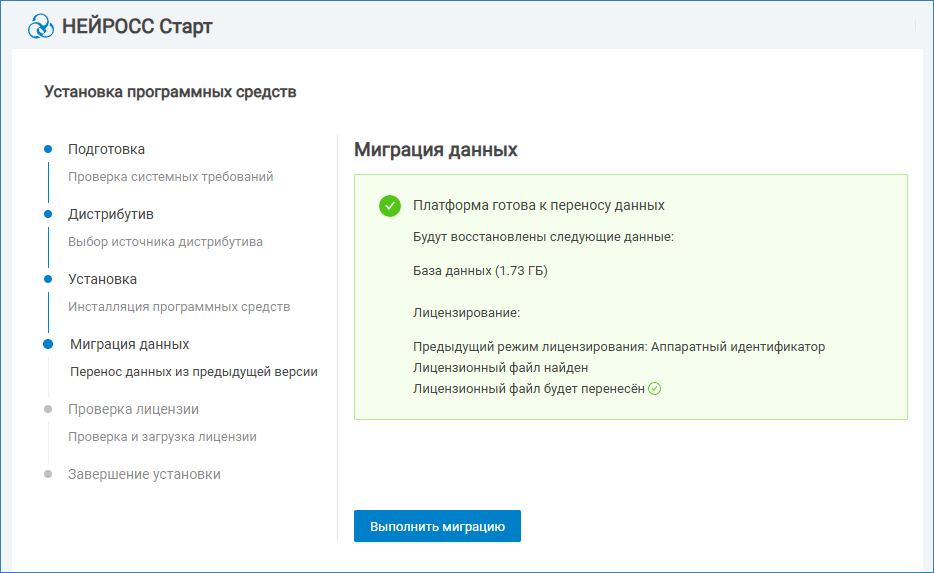Select the Проверка лицензии step label

coord(133,409)
